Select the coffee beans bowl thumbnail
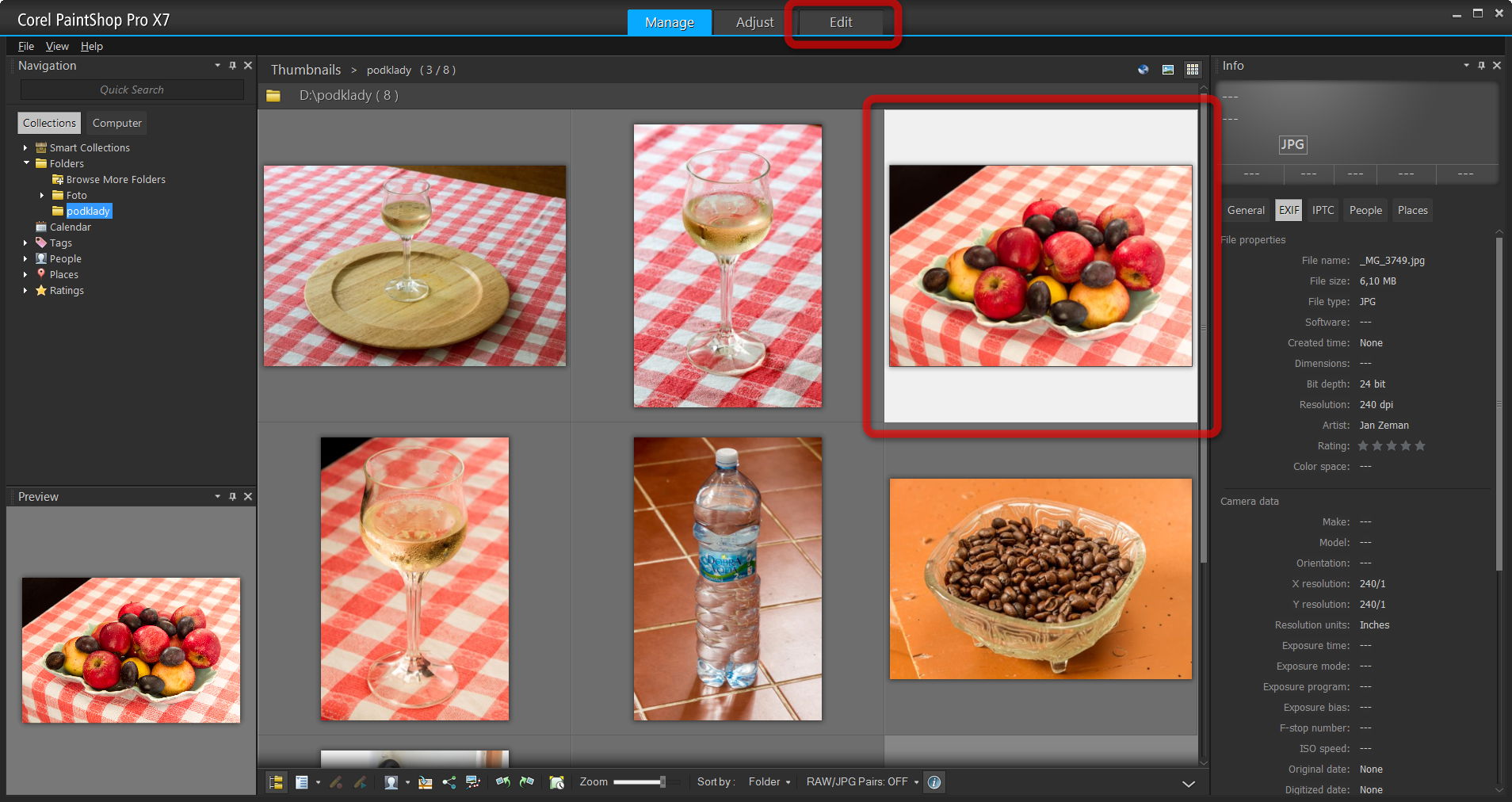 click(1040, 579)
